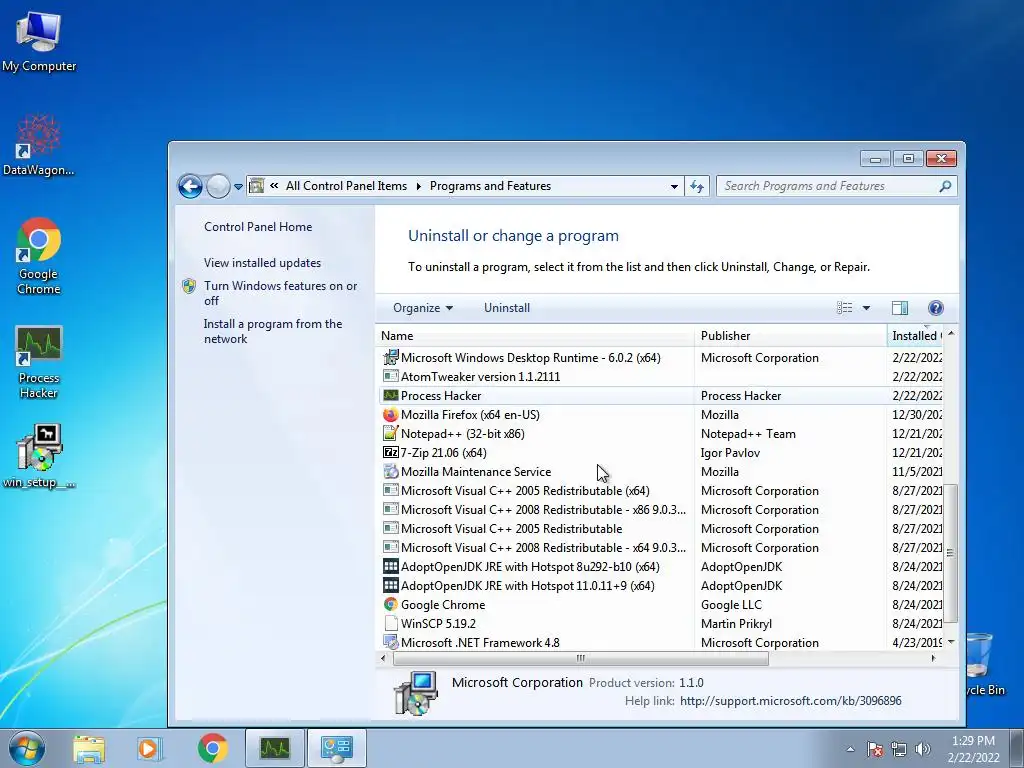Click the horizontal scrollbar thumb

coord(581,658)
